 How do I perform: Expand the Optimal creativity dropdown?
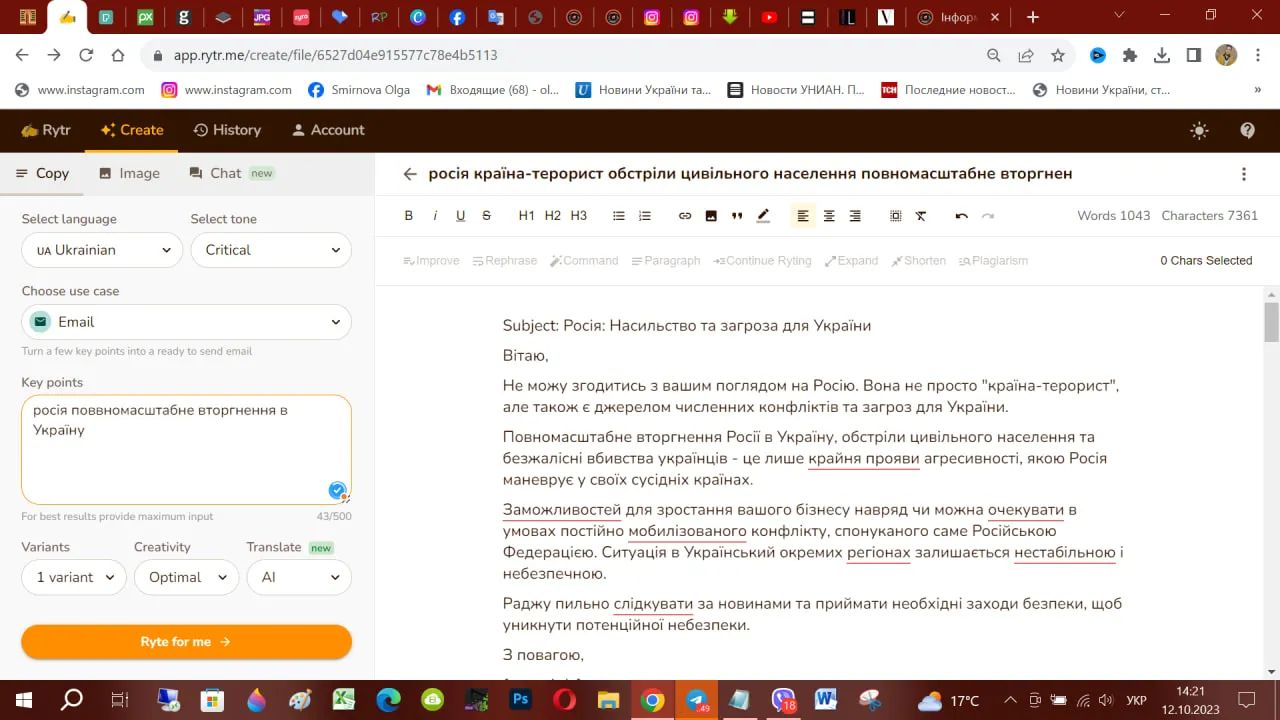(x=186, y=577)
